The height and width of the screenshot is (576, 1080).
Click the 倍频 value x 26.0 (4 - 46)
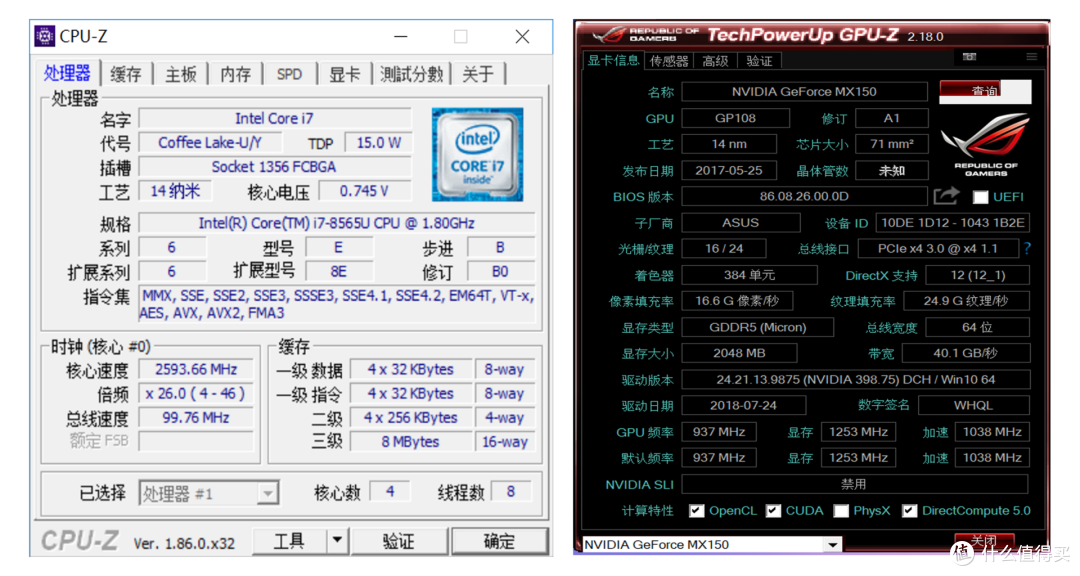tap(196, 393)
